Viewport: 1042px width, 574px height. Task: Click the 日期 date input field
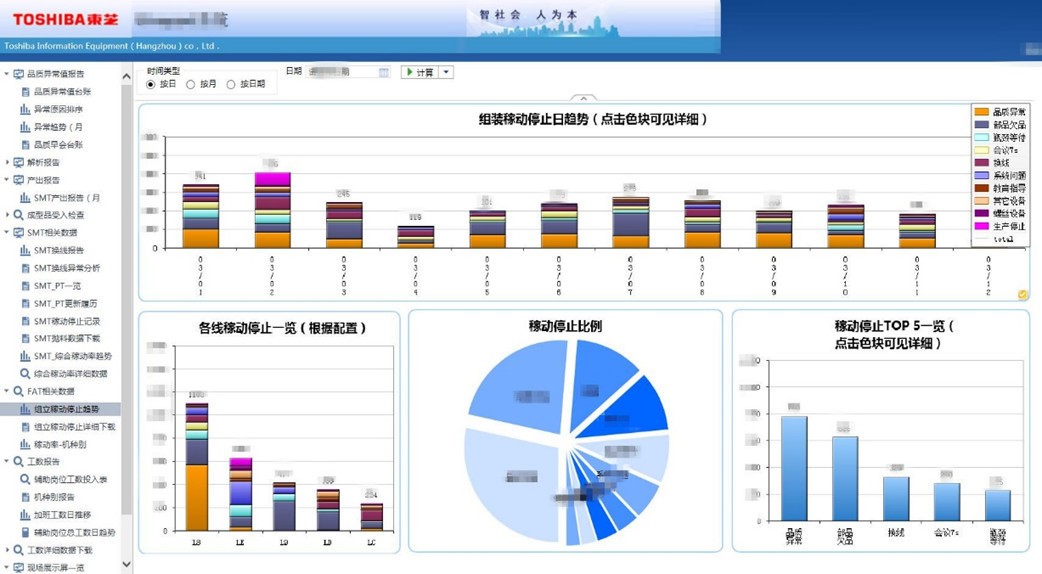coord(342,72)
